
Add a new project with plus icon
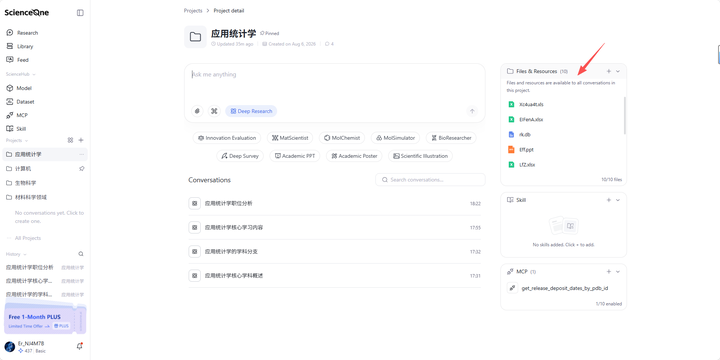tap(81, 140)
